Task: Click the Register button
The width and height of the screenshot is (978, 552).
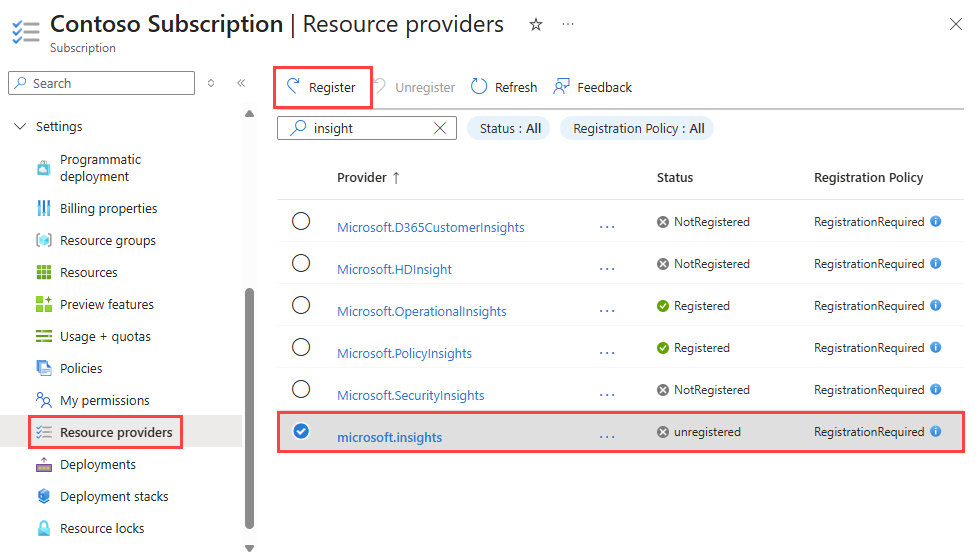Action: click(323, 87)
